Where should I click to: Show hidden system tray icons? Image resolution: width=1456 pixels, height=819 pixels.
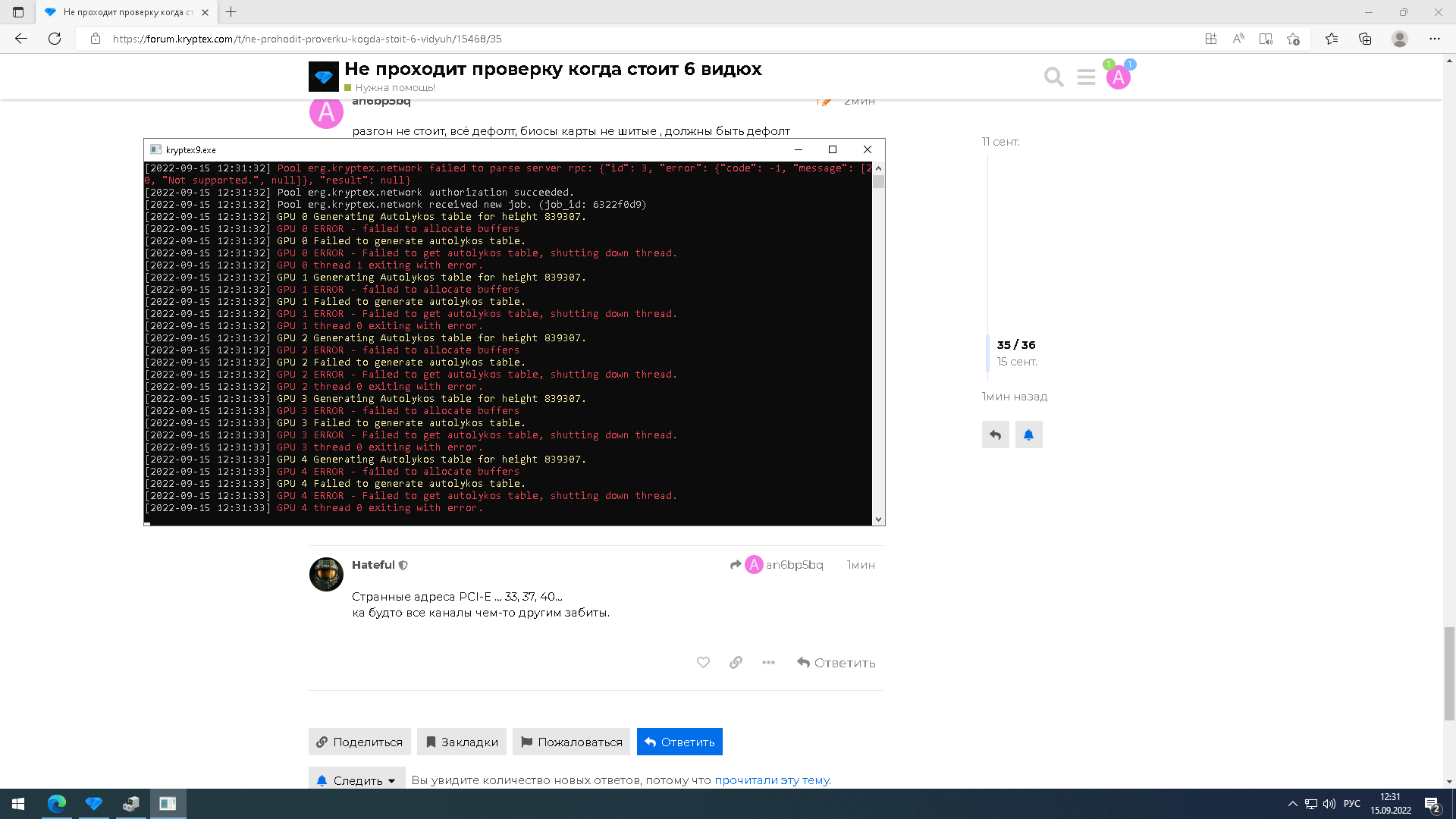point(1292,804)
